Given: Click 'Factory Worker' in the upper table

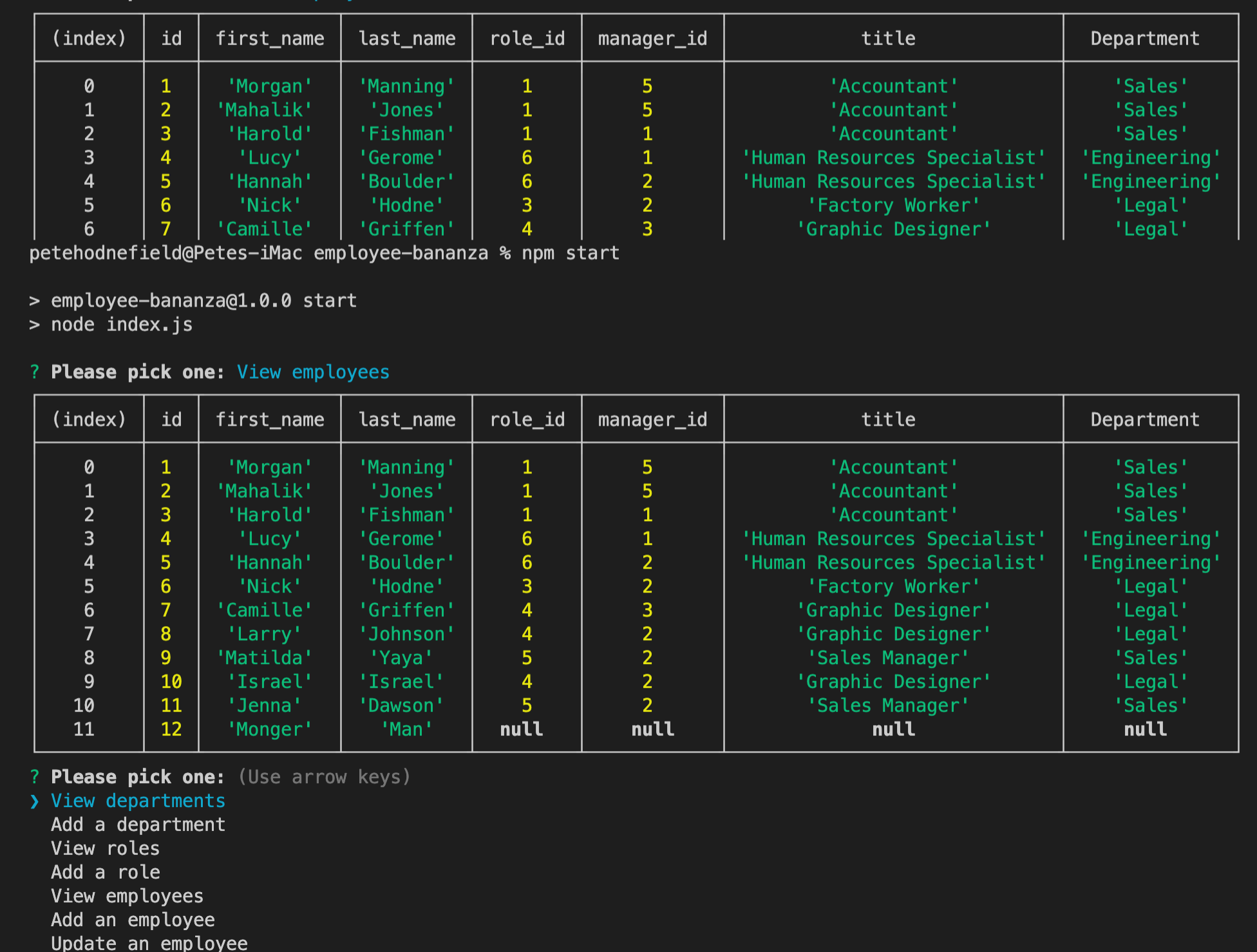Looking at the screenshot, I should 893,205.
